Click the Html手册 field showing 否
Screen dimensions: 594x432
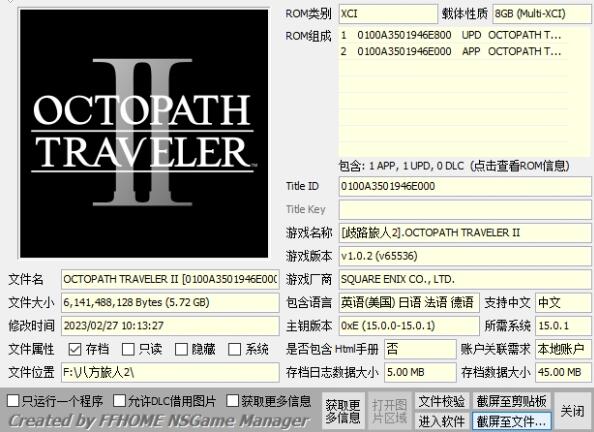click(x=420, y=349)
